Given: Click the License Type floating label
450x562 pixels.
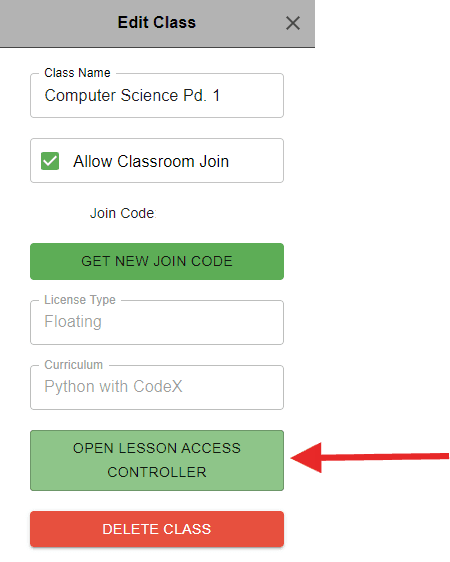Looking at the screenshot, I should [x=80, y=300].
